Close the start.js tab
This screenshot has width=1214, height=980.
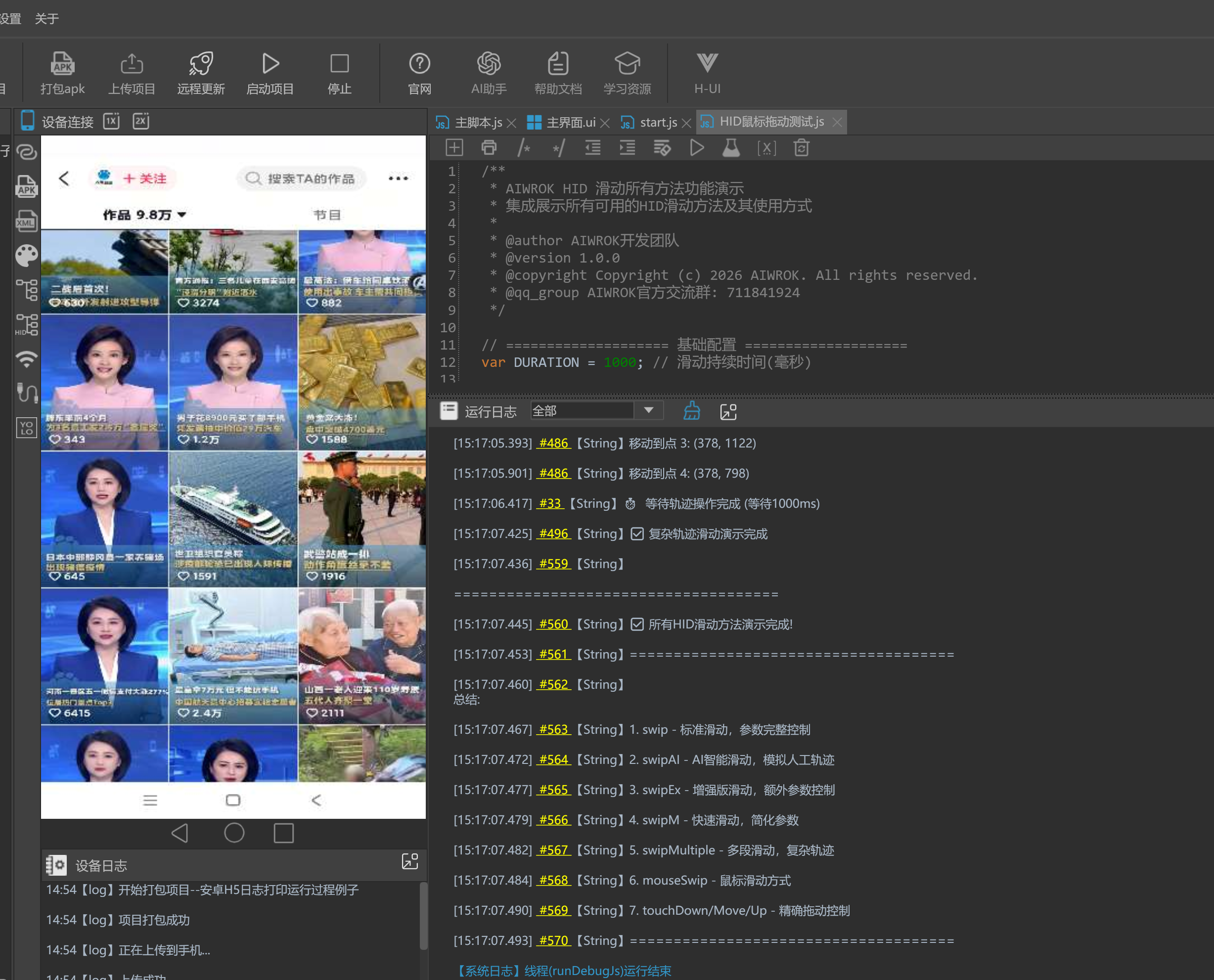[x=687, y=123]
